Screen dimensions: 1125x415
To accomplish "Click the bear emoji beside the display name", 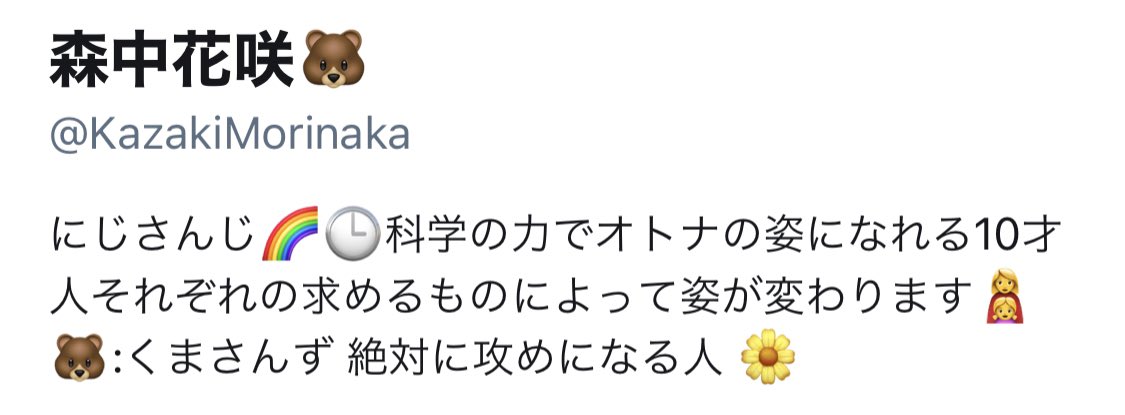I will 333,59.
